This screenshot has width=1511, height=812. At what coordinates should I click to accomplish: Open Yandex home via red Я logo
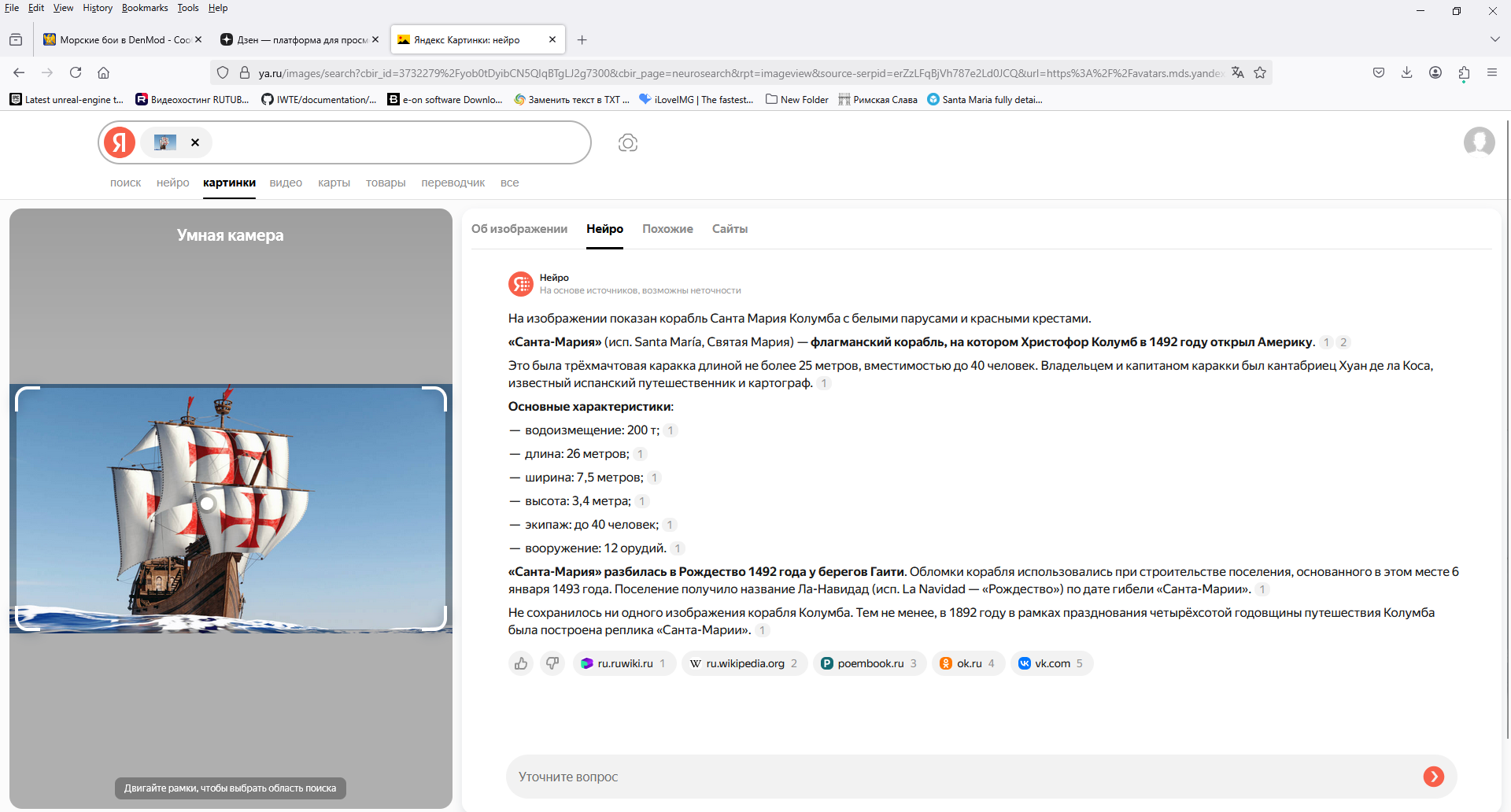point(120,142)
